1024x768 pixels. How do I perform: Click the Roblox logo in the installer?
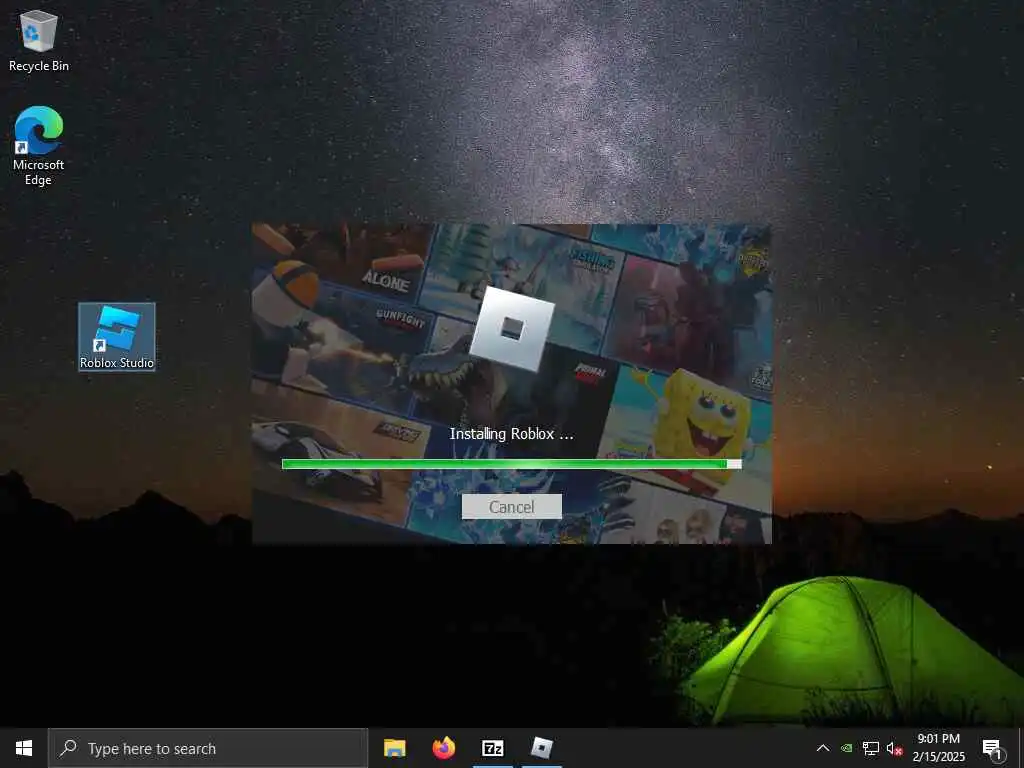[512, 328]
